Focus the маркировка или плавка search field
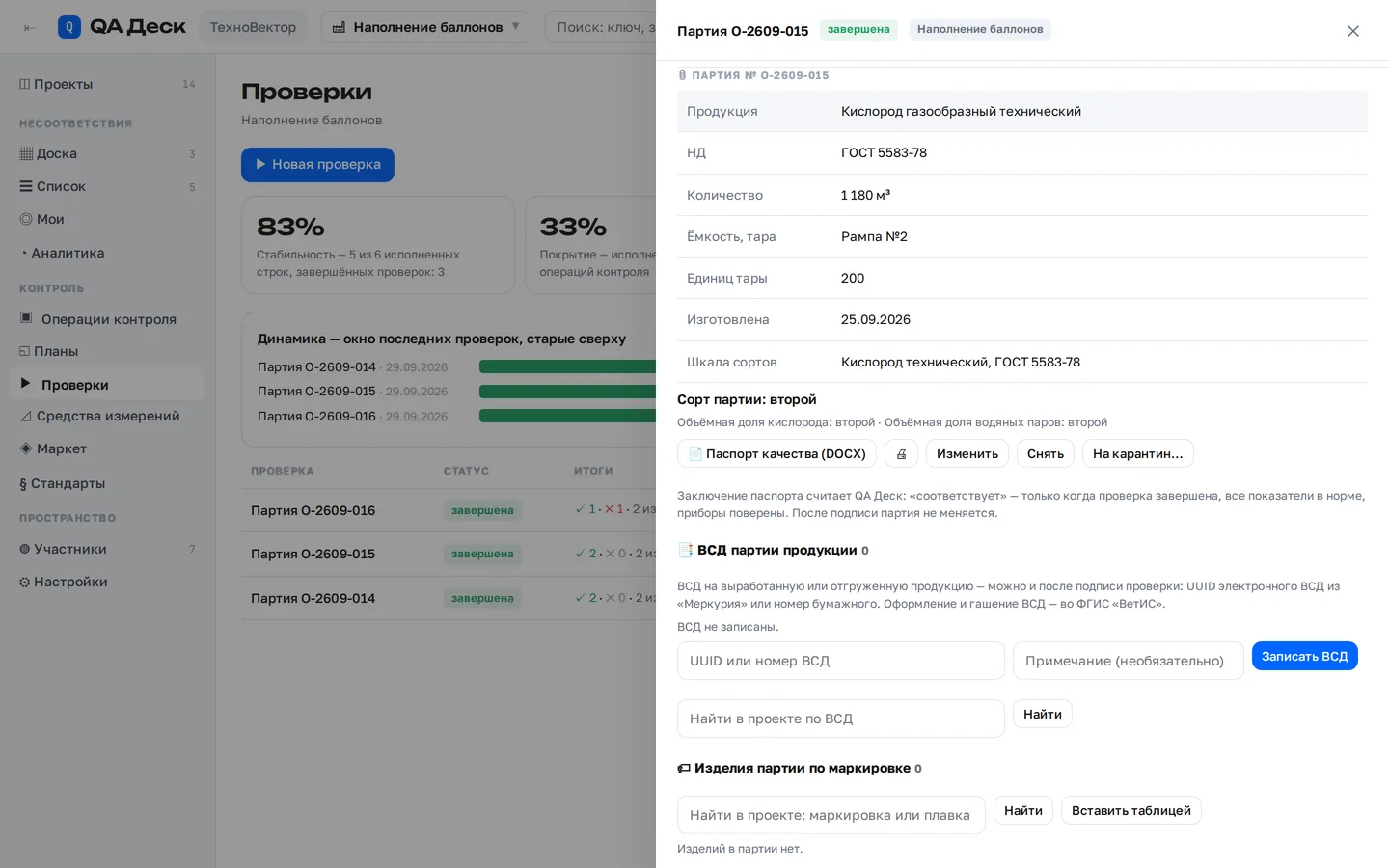 831,815
